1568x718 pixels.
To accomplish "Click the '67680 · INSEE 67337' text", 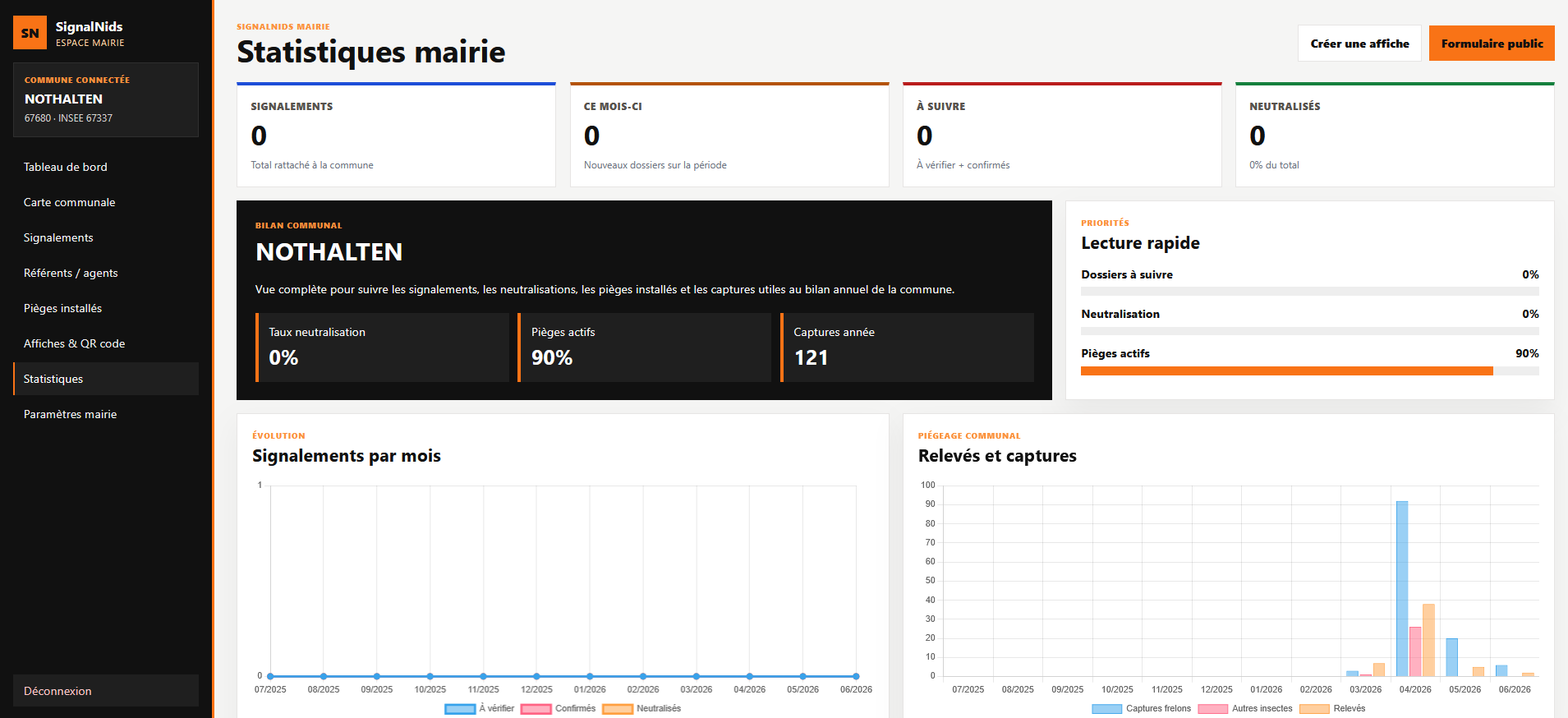I will [x=68, y=118].
